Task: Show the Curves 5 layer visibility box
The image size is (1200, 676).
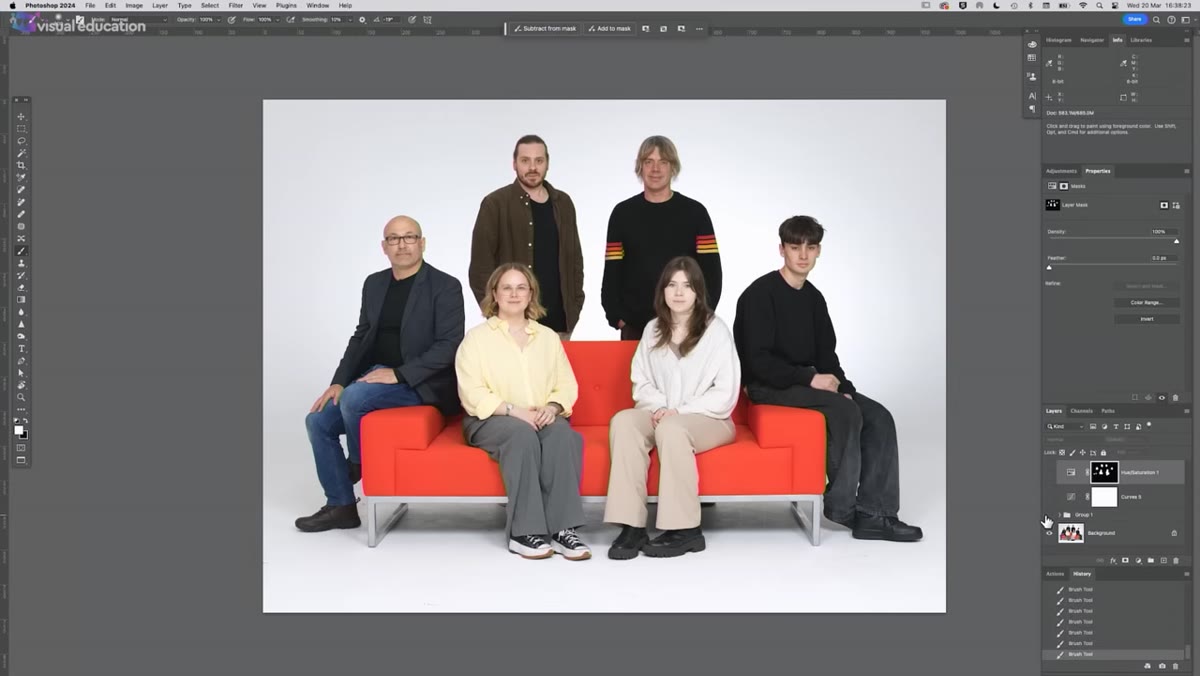Action: pos(1049,497)
